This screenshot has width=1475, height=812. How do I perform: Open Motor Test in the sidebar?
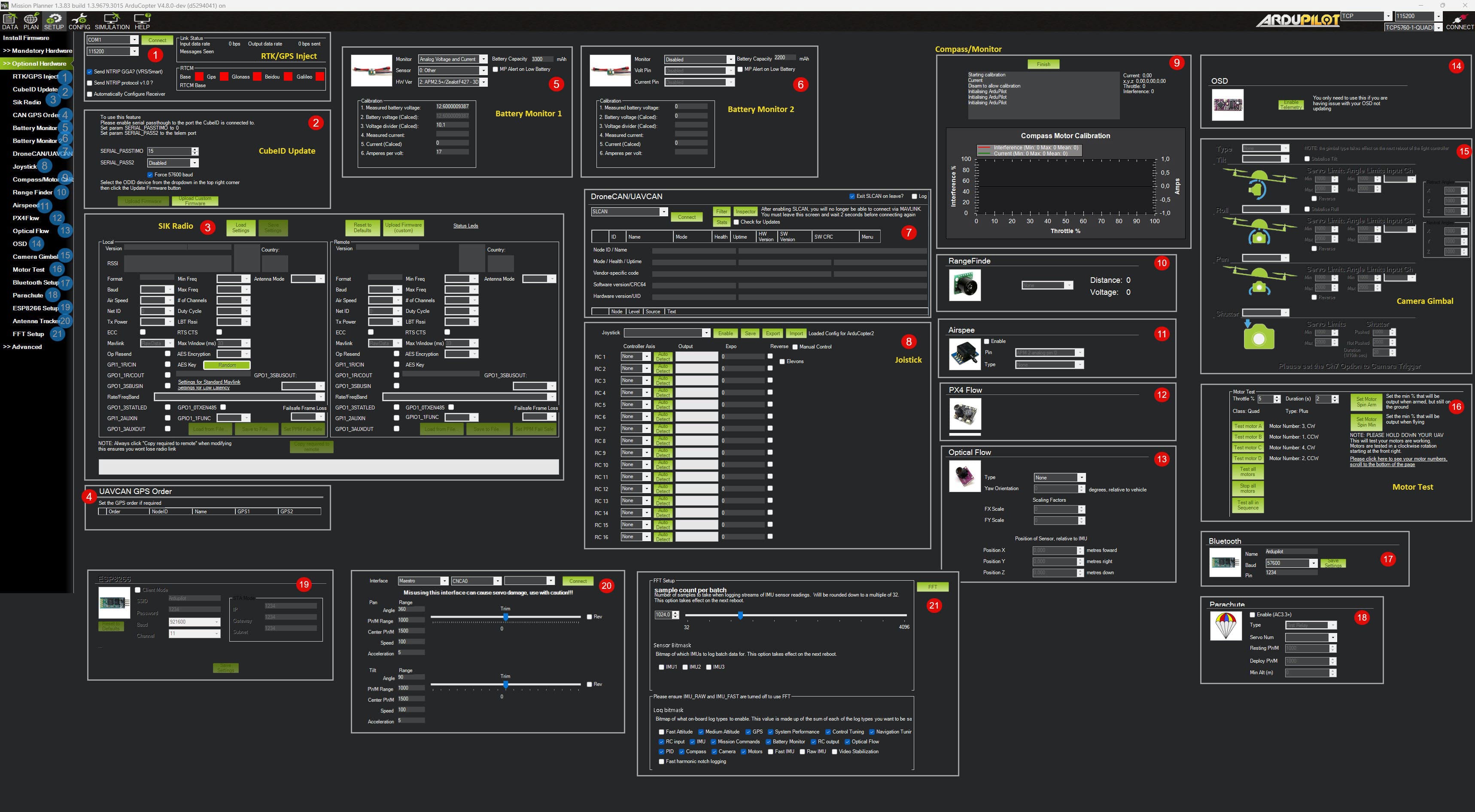pyautogui.click(x=29, y=270)
